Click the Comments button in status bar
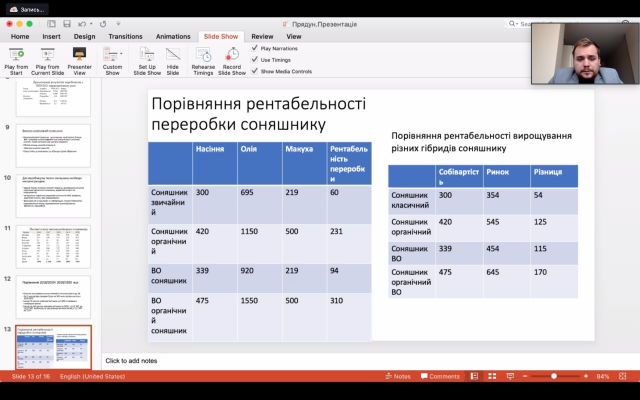Image resolution: width=640 pixels, height=400 pixels. coord(439,377)
